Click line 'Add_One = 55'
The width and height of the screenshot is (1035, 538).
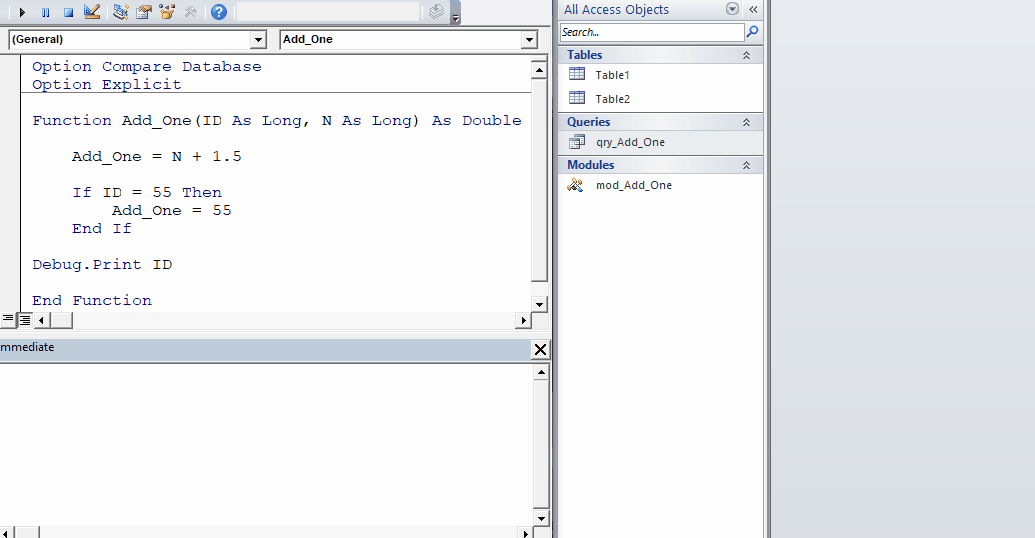172,211
